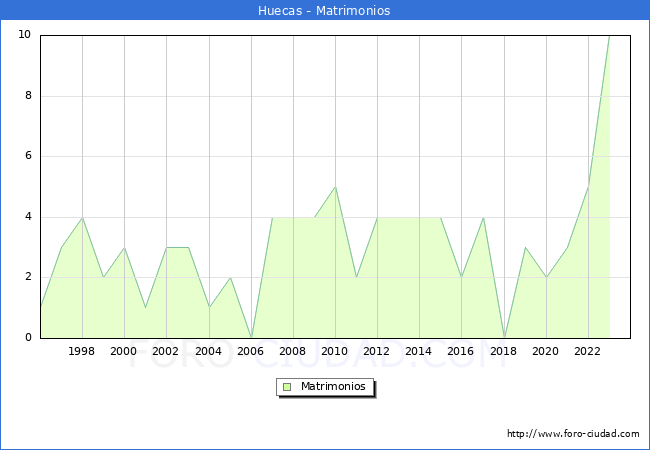Screen dimensions: 650x450
Task: Click the 10 label on y-axis
Action: coord(25,35)
